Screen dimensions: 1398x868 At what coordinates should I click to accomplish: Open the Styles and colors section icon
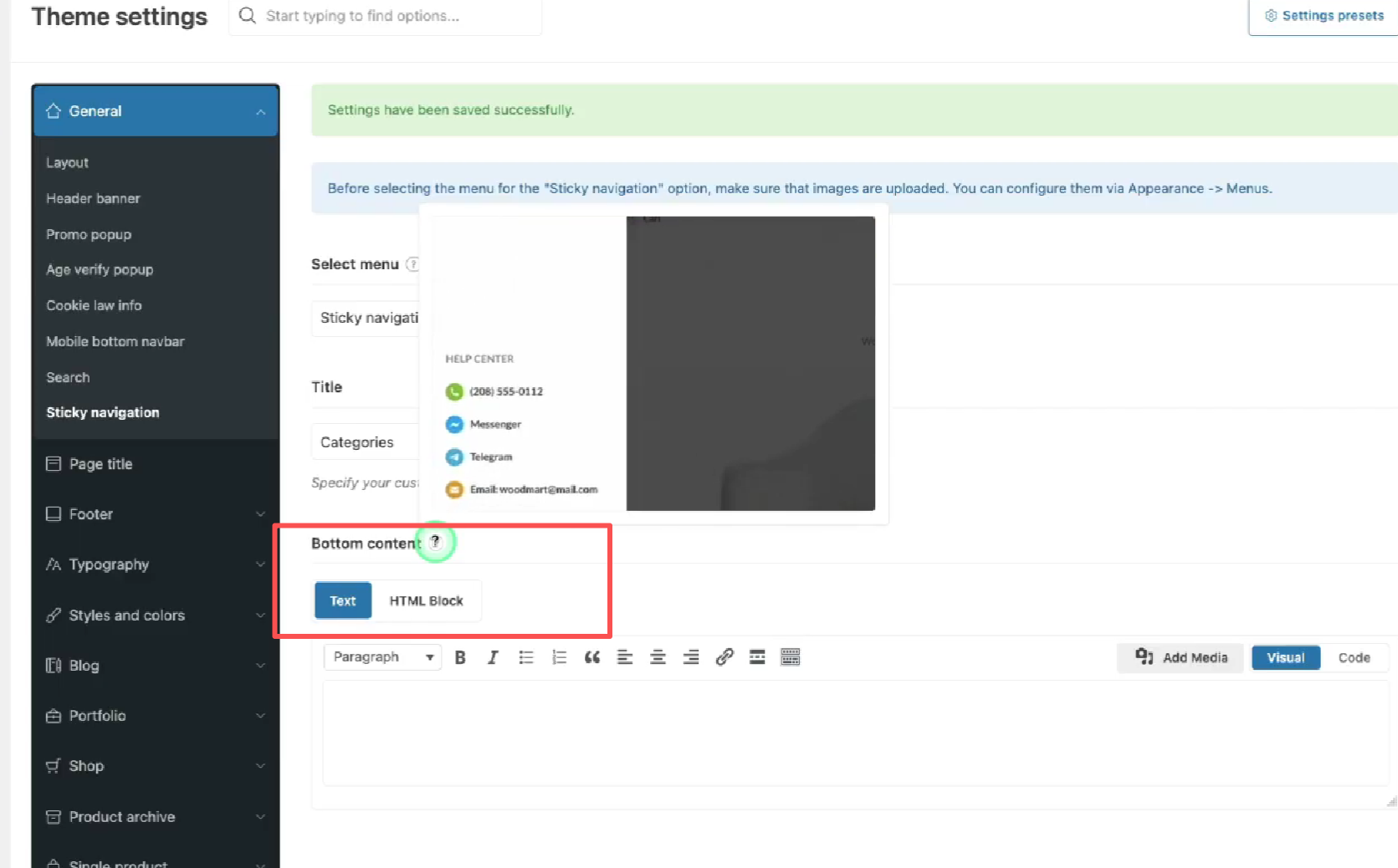[52, 615]
